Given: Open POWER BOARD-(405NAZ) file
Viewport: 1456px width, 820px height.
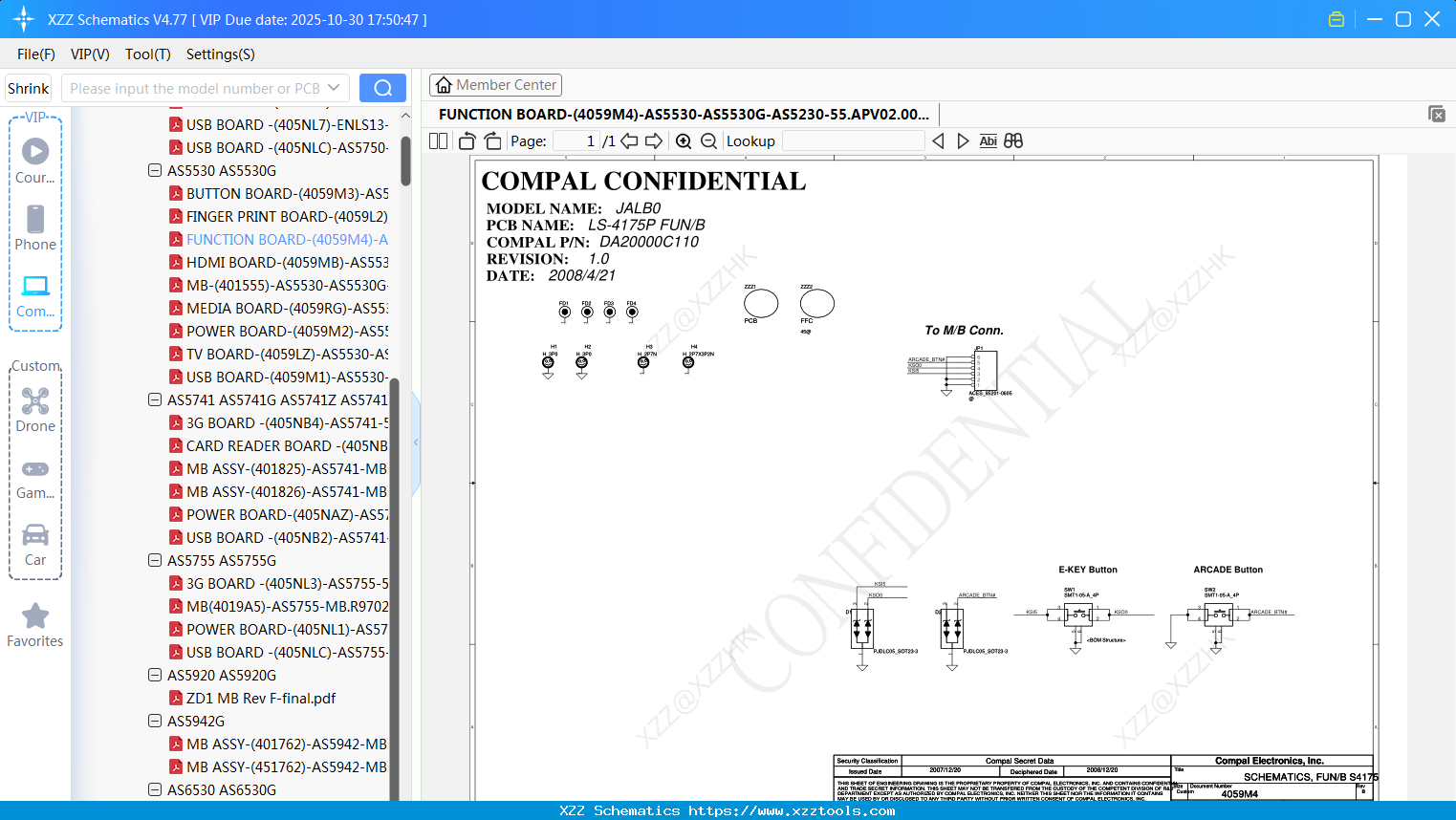Looking at the screenshot, I should [279, 515].
